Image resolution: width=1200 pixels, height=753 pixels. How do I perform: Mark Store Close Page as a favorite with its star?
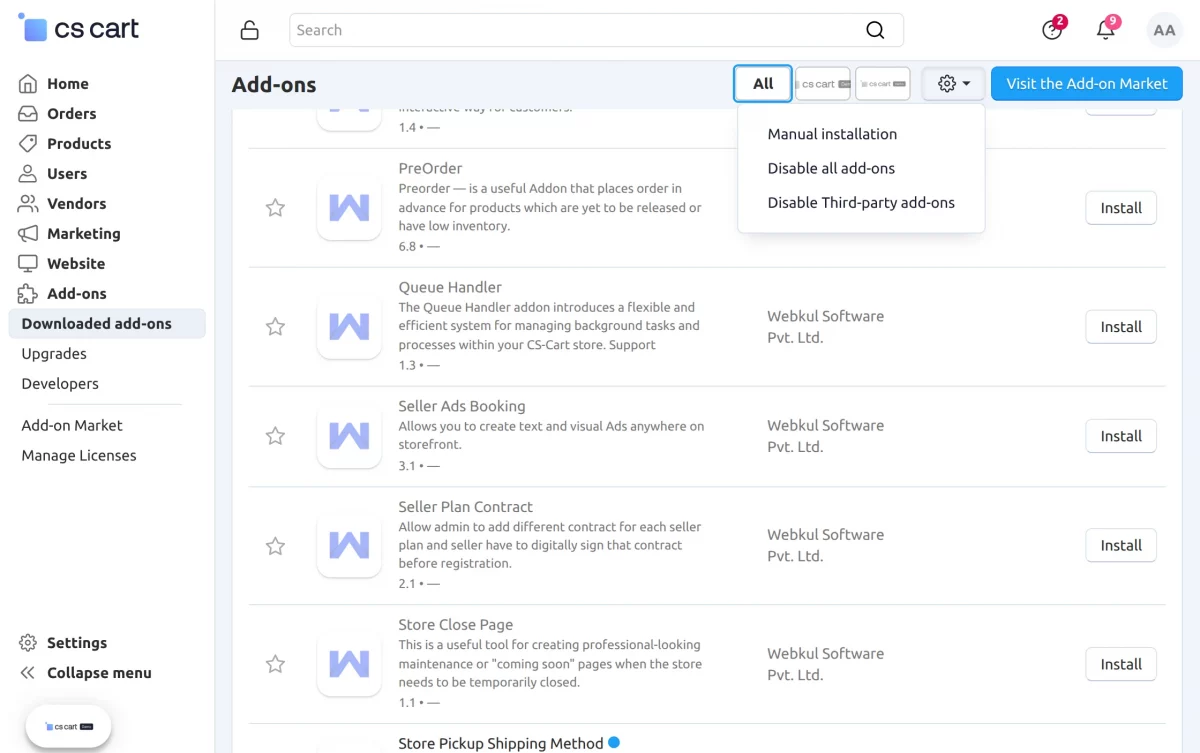point(275,664)
